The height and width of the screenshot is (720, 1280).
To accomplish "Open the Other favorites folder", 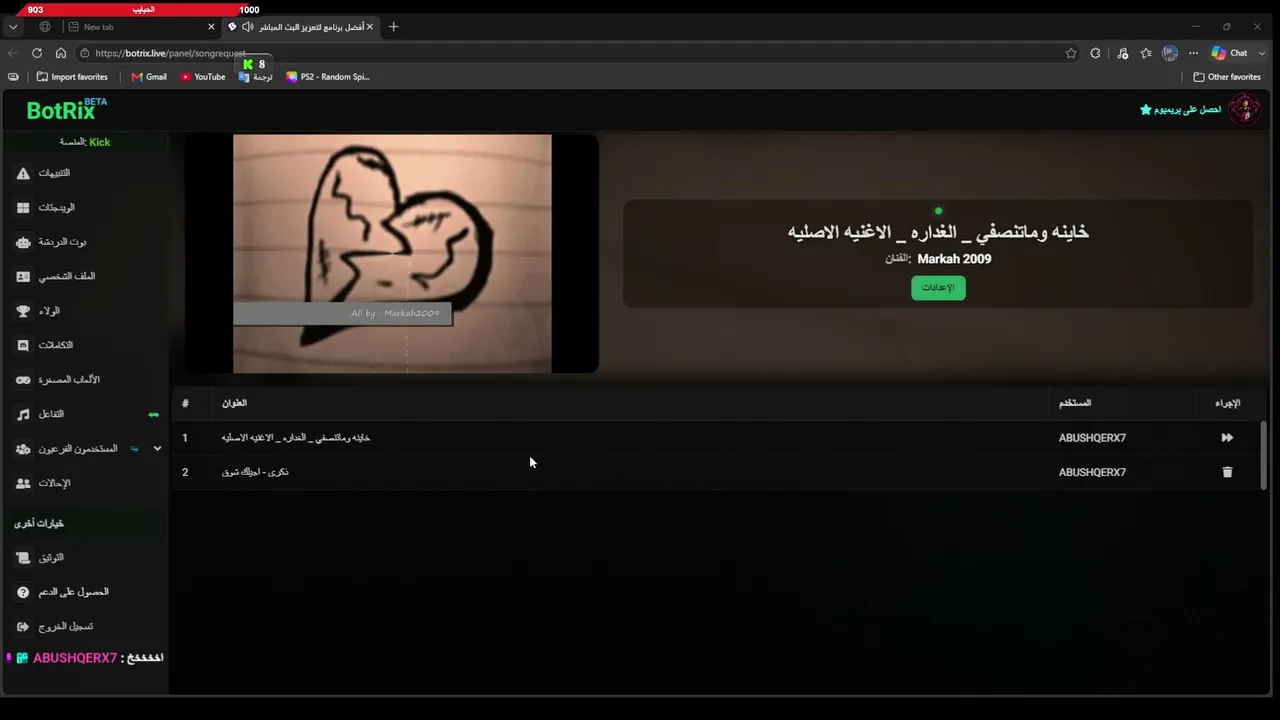I will pos(1227,77).
